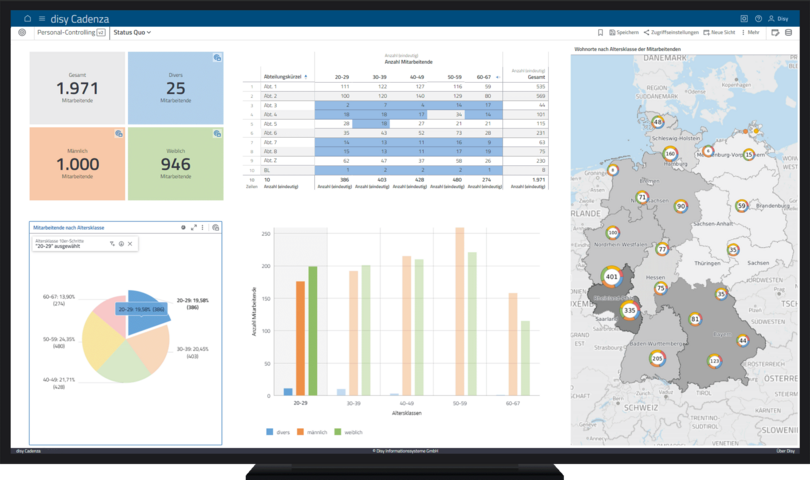Click the 205 cluster marker in Baden-Württemberg
This screenshot has height=480, width=810.
pos(657,359)
